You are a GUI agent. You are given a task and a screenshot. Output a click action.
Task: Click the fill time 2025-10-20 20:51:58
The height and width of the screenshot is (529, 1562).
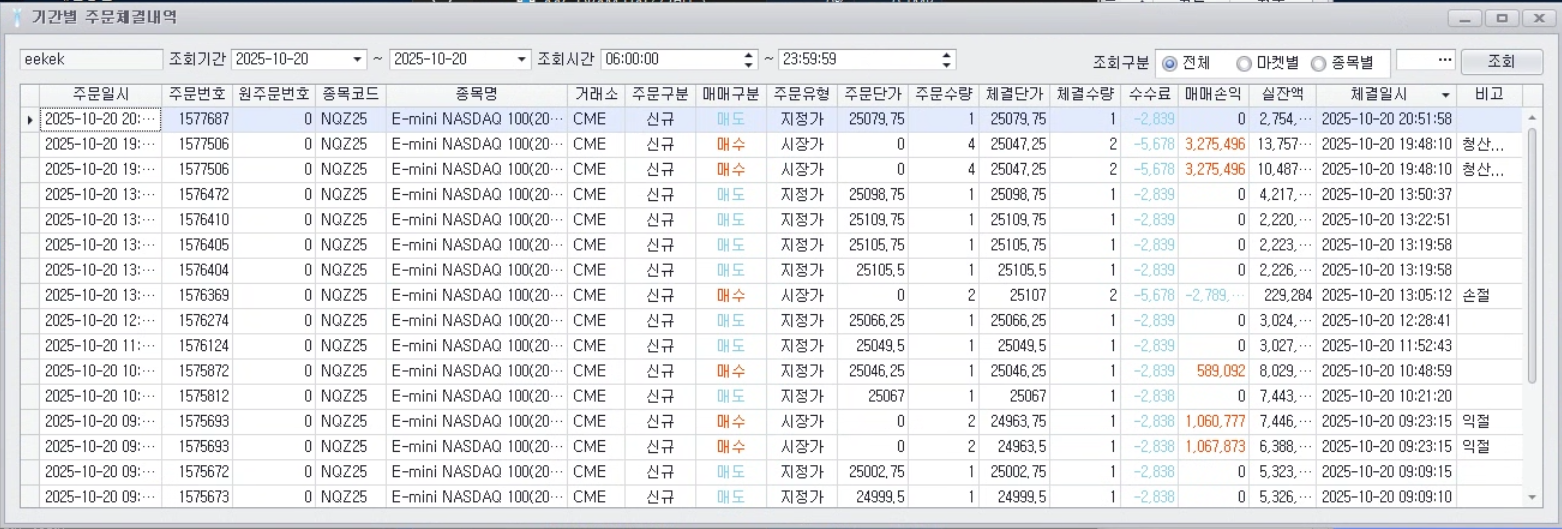click(x=1386, y=119)
